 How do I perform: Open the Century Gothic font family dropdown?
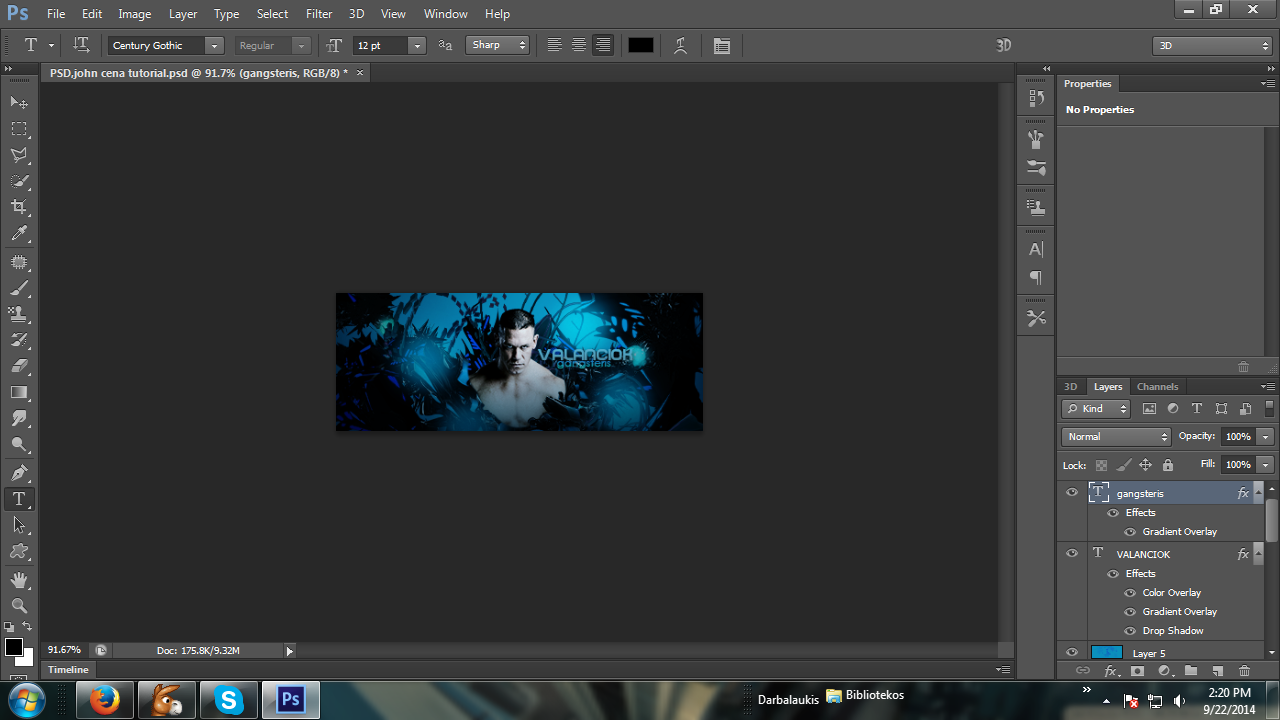214,45
